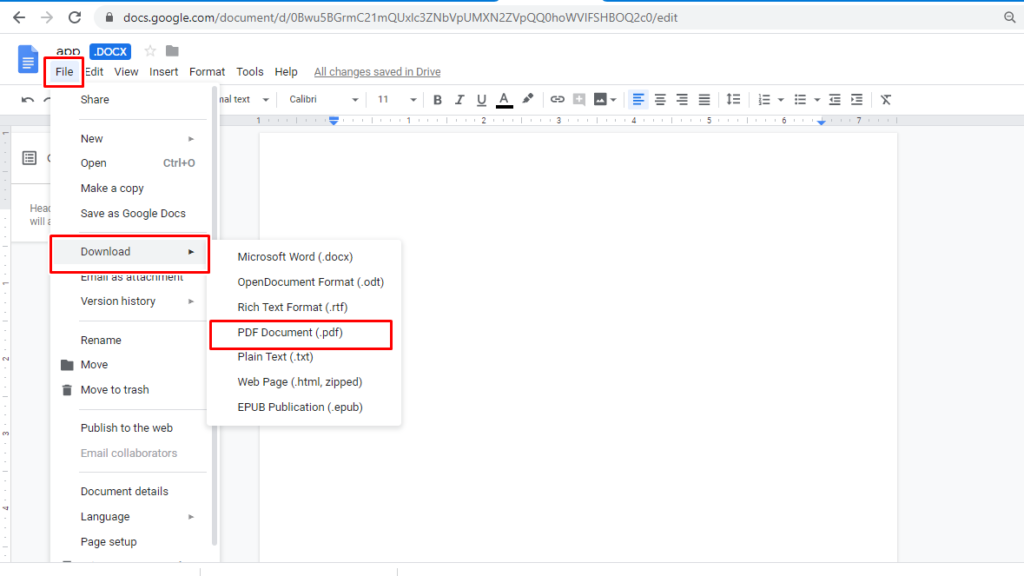Insert an image

coord(600,99)
